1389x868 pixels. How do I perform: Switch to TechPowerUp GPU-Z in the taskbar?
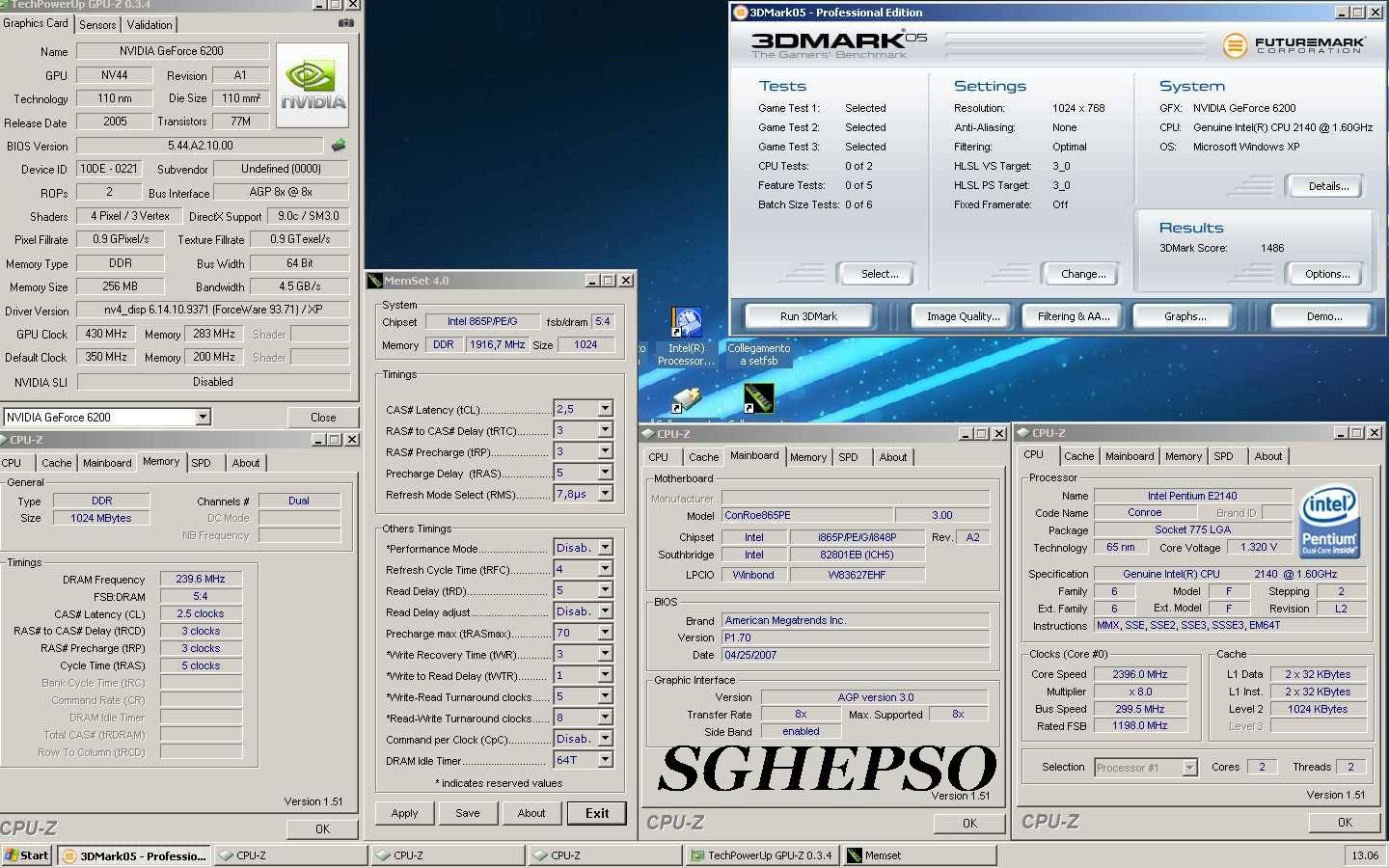tap(762, 855)
